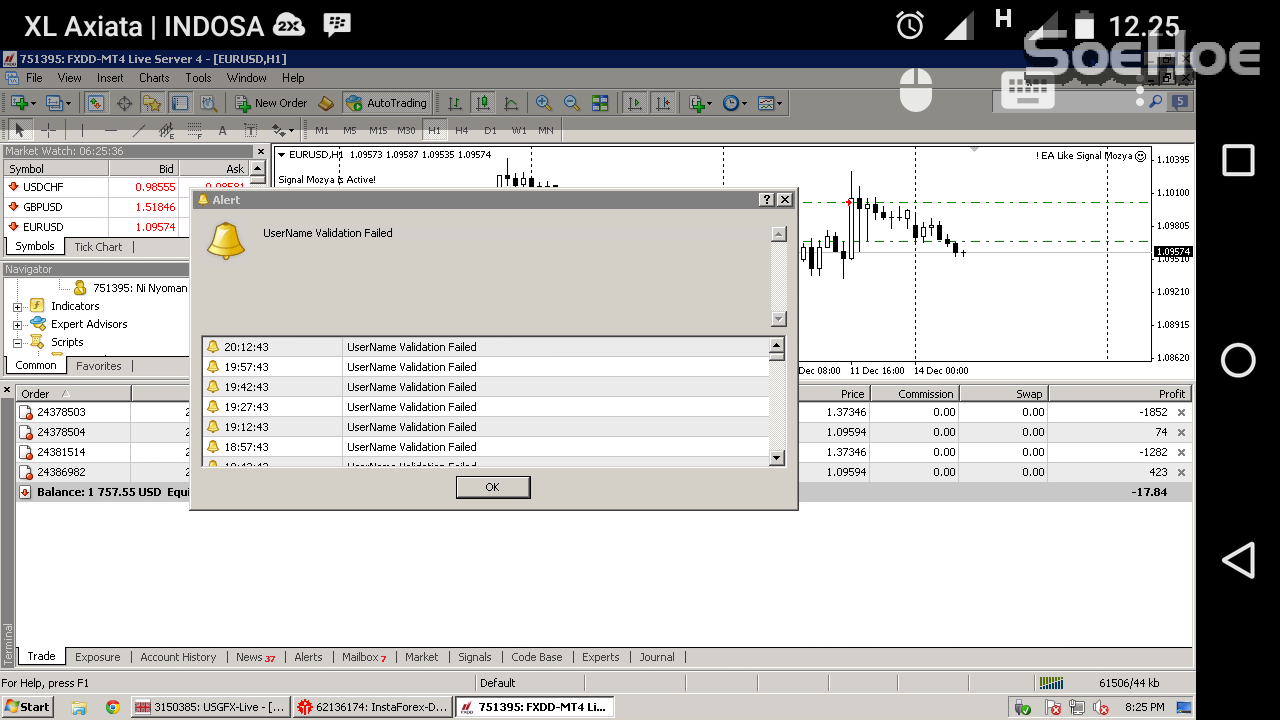Click OK on the Alert dialog
Viewport: 1280px width, 720px height.
(492, 487)
